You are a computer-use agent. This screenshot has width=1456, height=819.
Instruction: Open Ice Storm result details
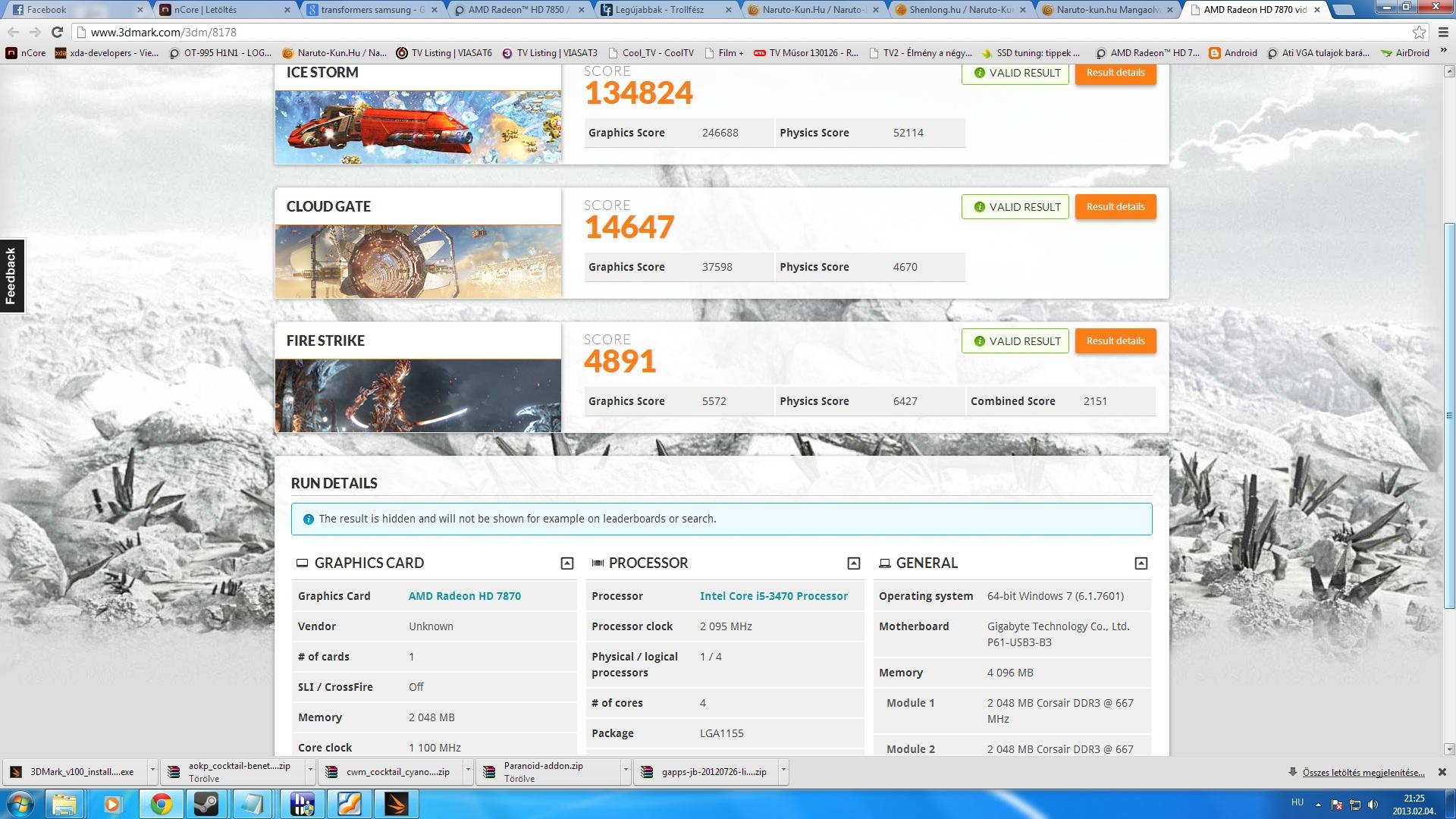(x=1116, y=74)
